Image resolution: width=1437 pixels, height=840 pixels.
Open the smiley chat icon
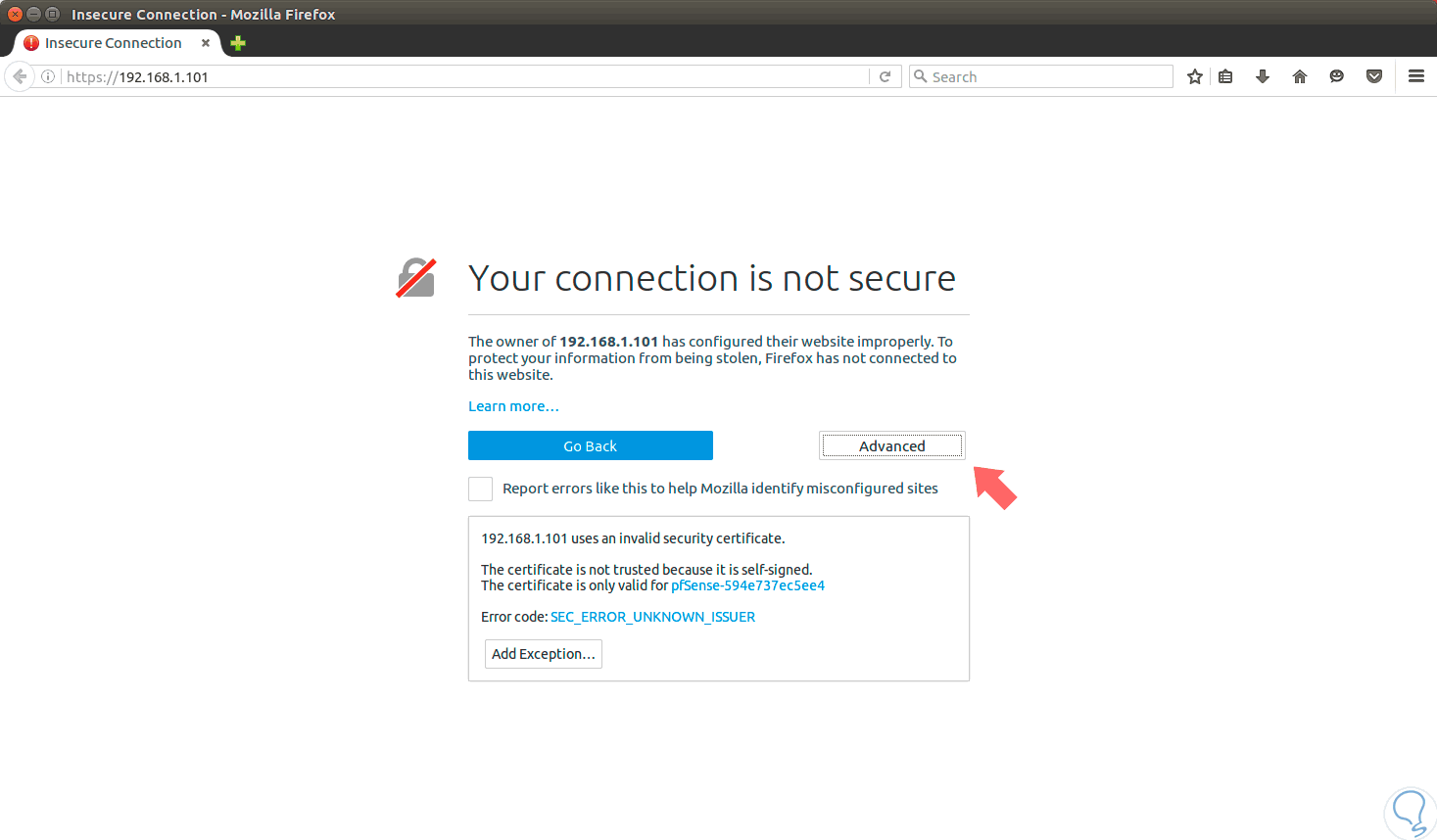coord(1337,76)
